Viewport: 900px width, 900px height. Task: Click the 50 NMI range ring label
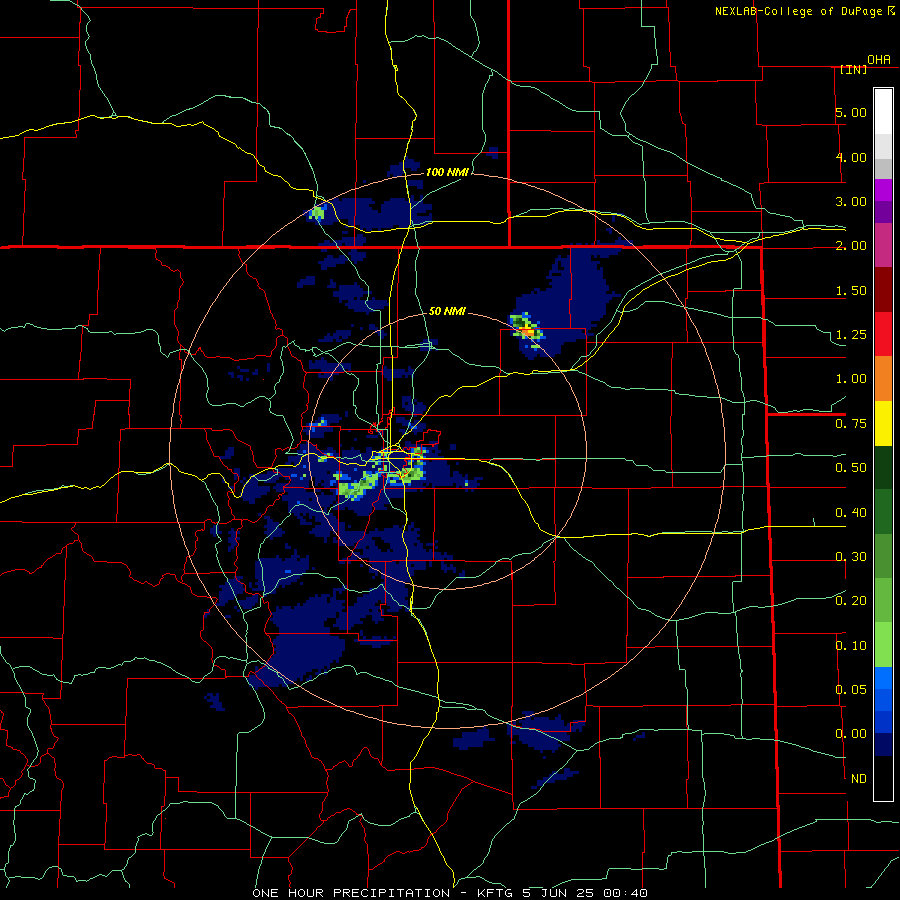point(447,311)
